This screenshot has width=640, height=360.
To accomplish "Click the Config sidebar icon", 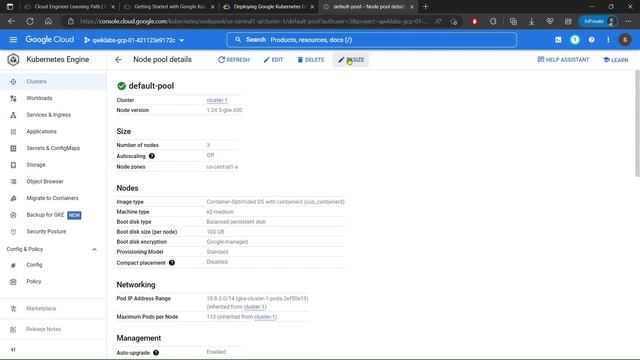I will (13, 265).
